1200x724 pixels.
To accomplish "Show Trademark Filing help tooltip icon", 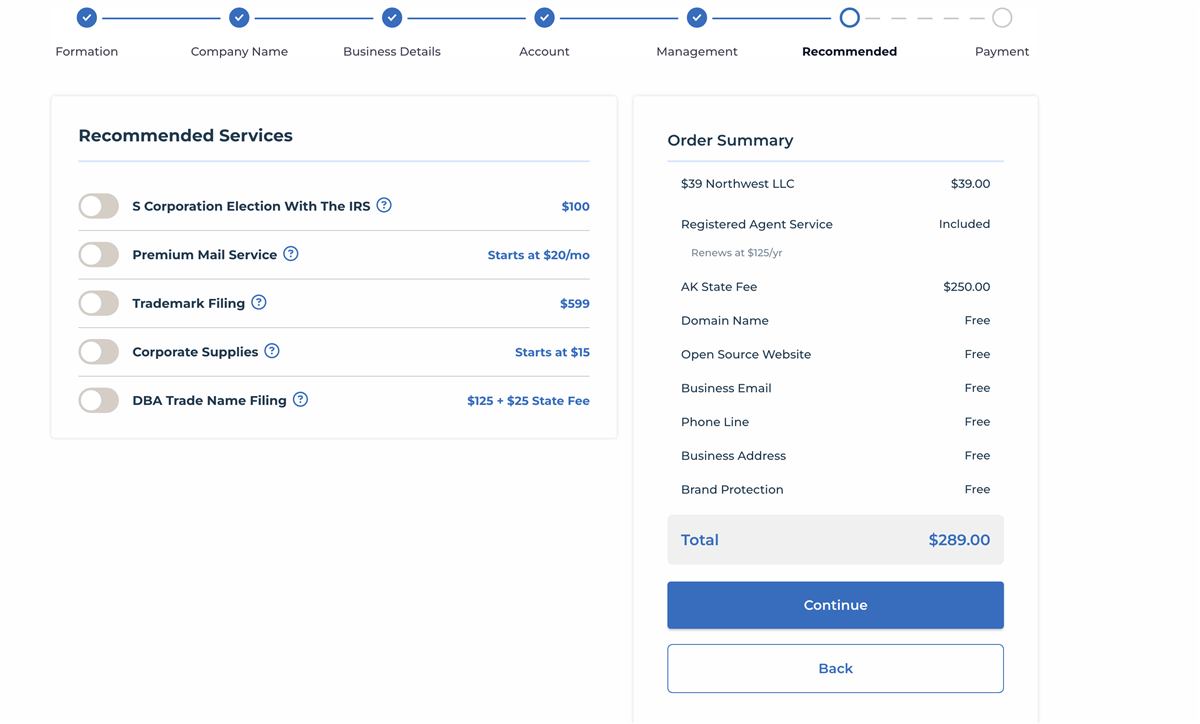I will (259, 302).
